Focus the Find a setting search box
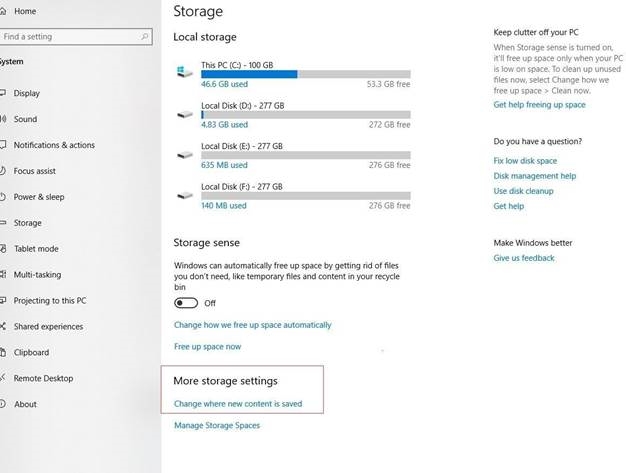 point(76,37)
